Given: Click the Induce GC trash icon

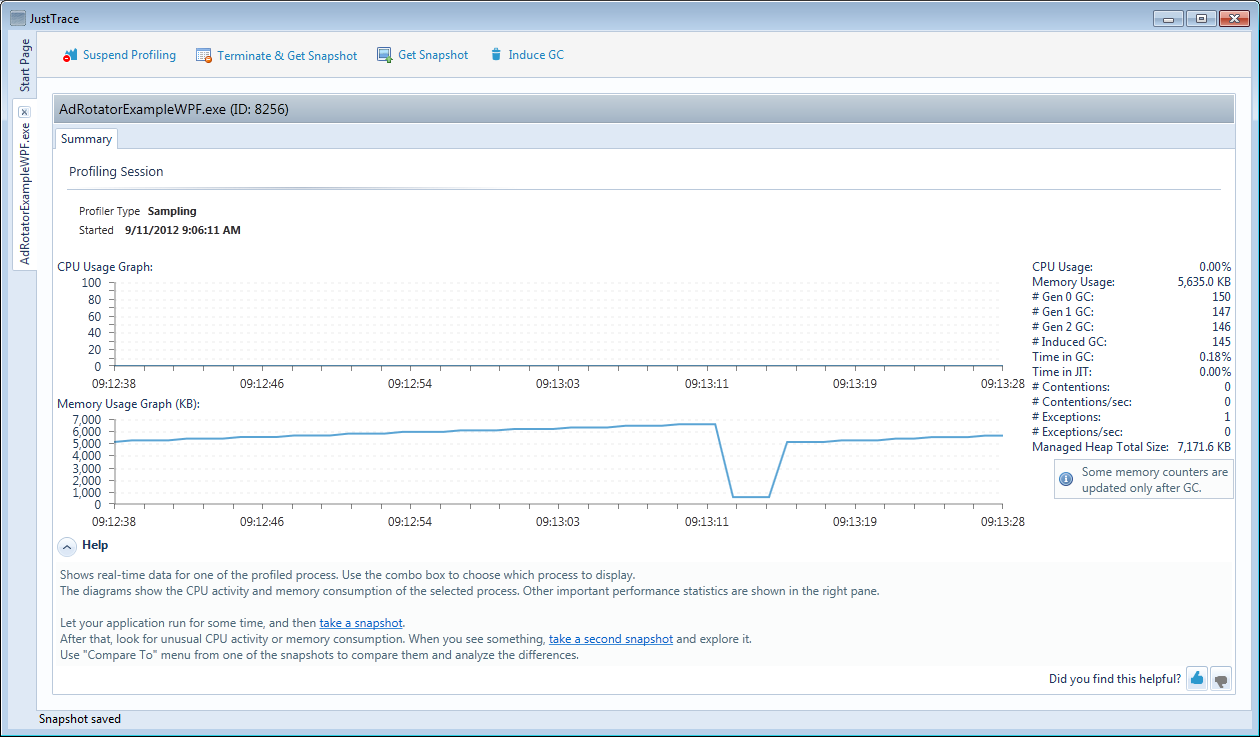Looking at the screenshot, I should click(495, 55).
